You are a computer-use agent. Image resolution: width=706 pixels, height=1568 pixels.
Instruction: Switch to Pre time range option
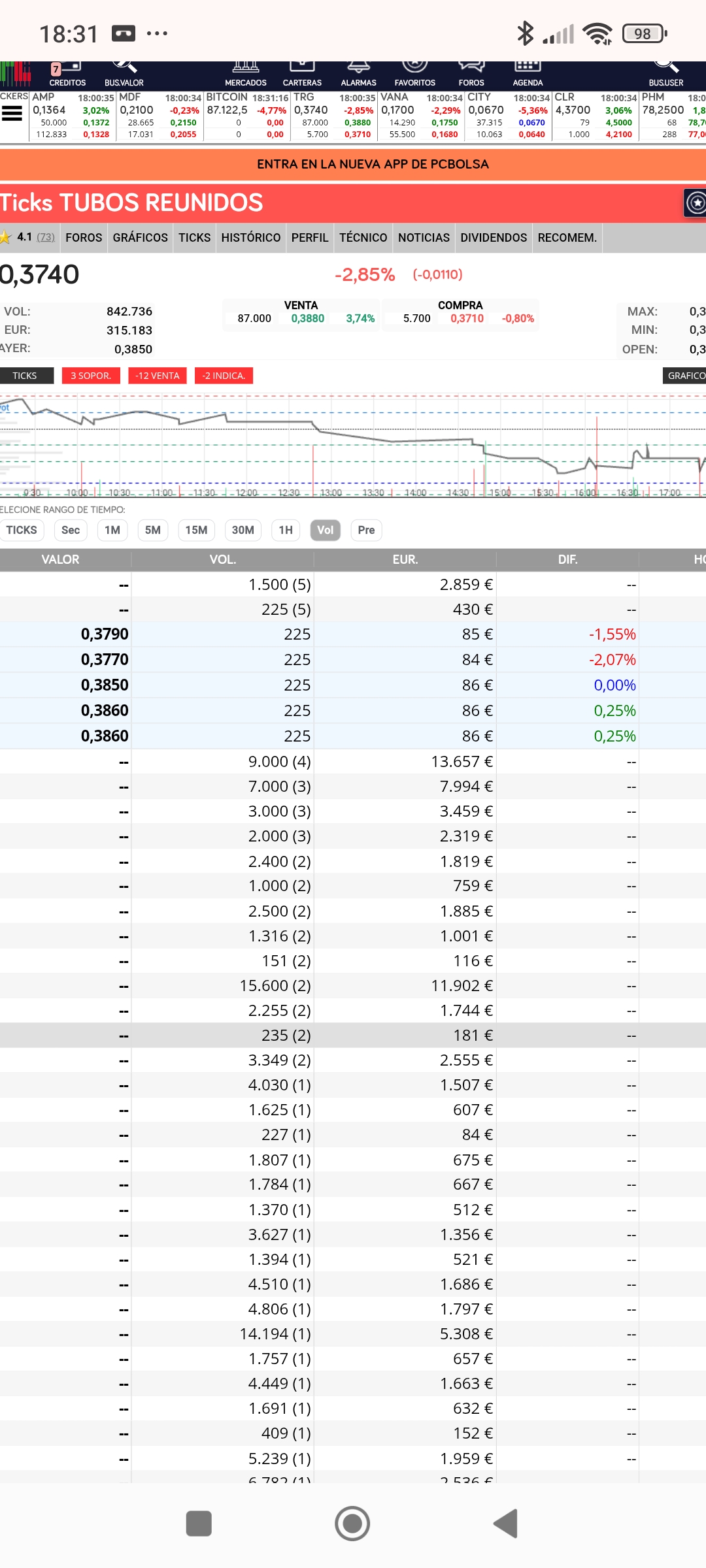[x=366, y=530]
